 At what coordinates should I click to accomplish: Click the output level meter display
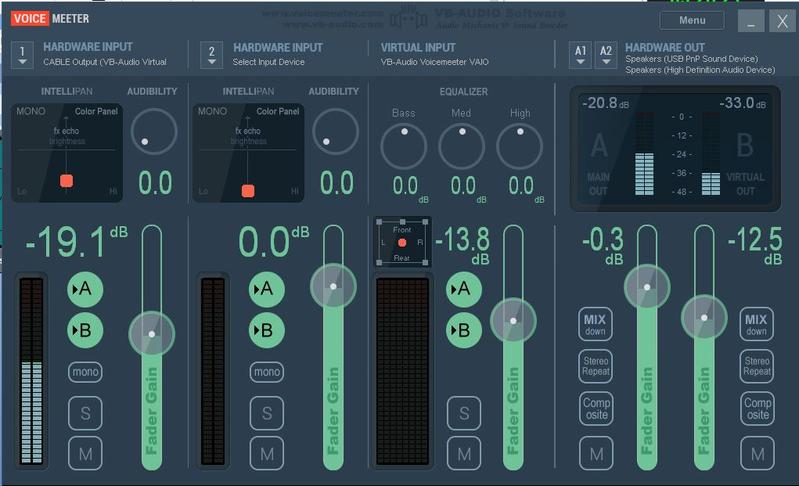pos(675,148)
